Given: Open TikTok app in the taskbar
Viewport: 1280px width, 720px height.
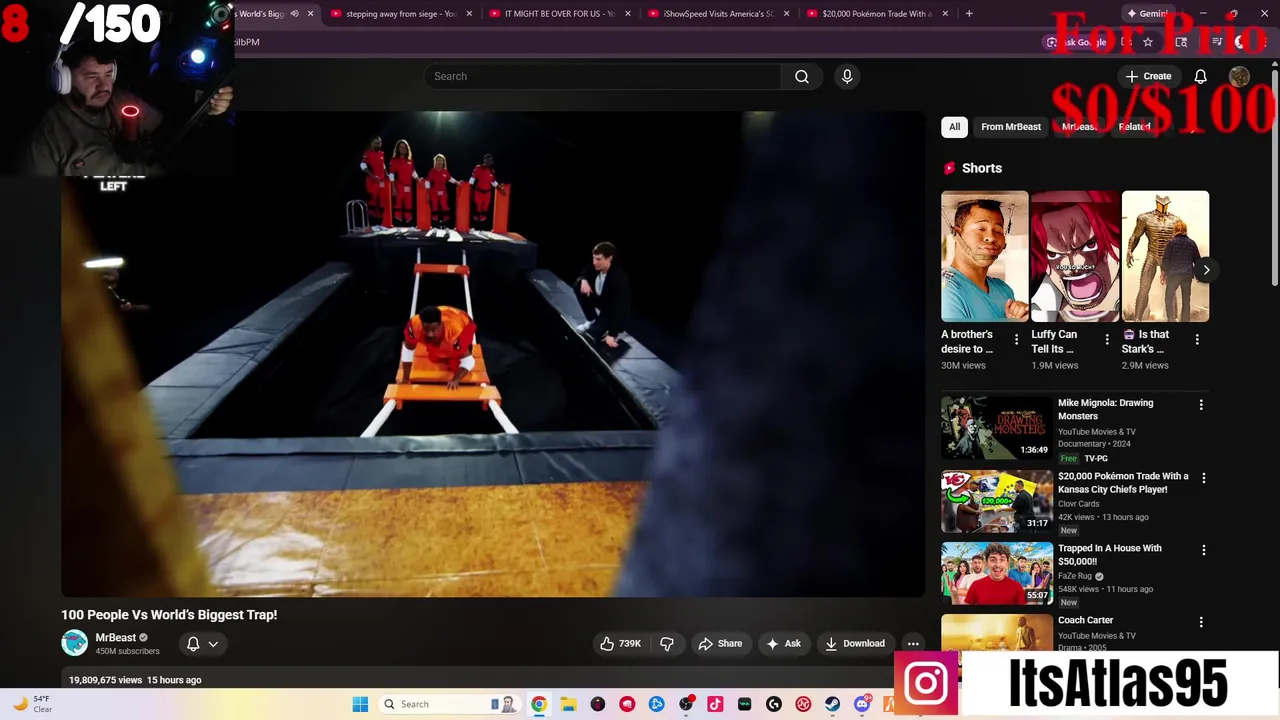Looking at the screenshot, I should pos(715,704).
